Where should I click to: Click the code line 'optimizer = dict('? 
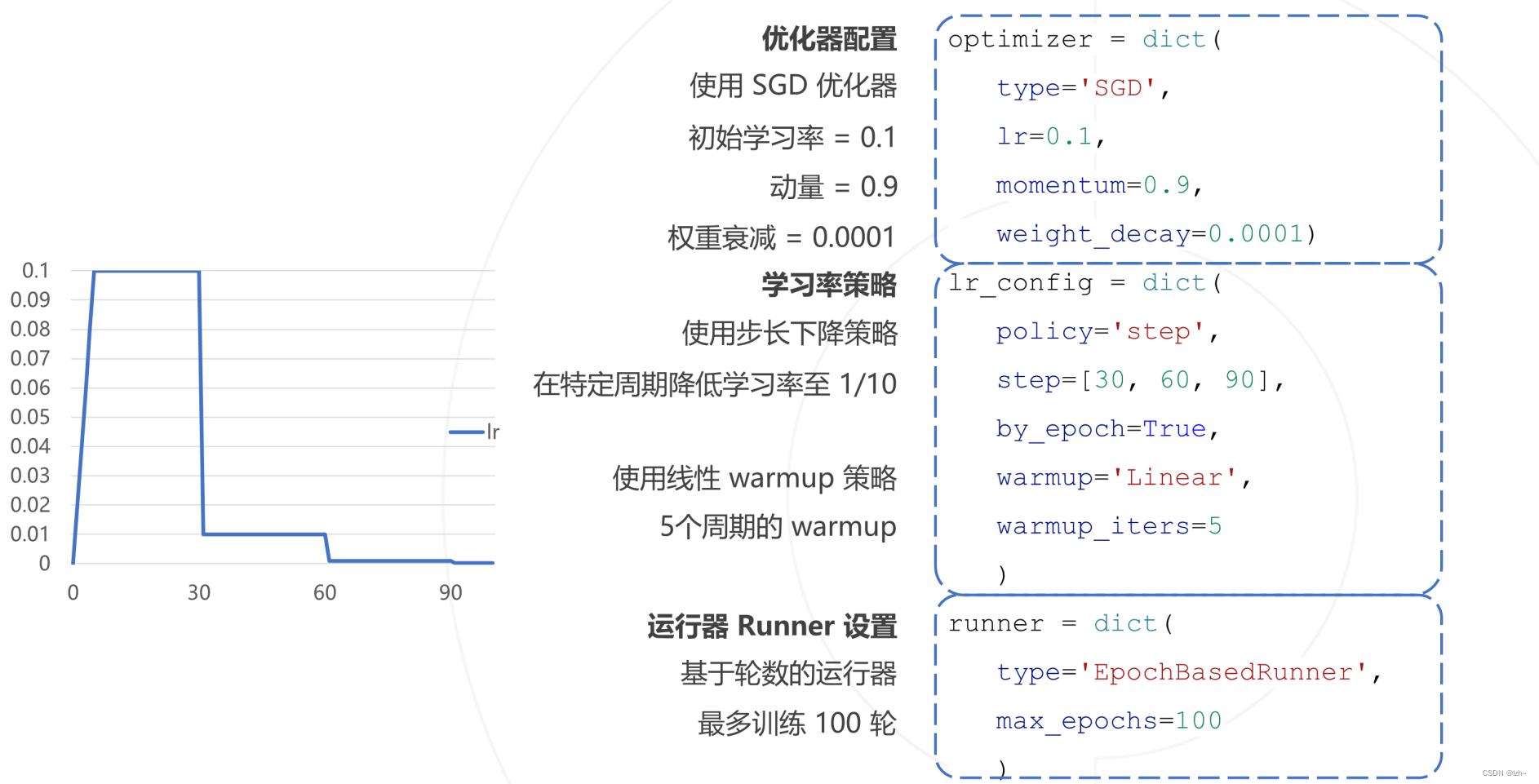coord(1085,39)
